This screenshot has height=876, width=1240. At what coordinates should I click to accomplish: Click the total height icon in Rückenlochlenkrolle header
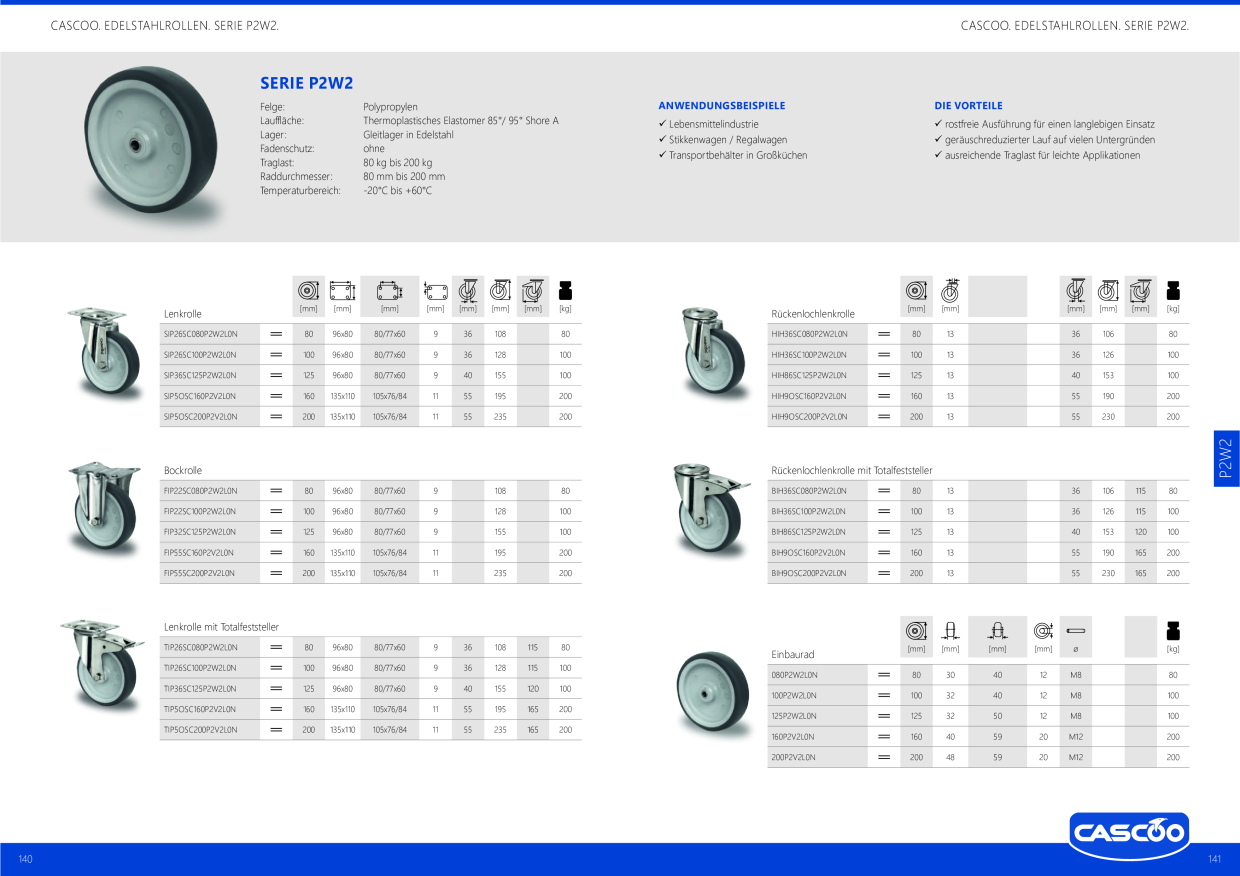coord(1108,290)
